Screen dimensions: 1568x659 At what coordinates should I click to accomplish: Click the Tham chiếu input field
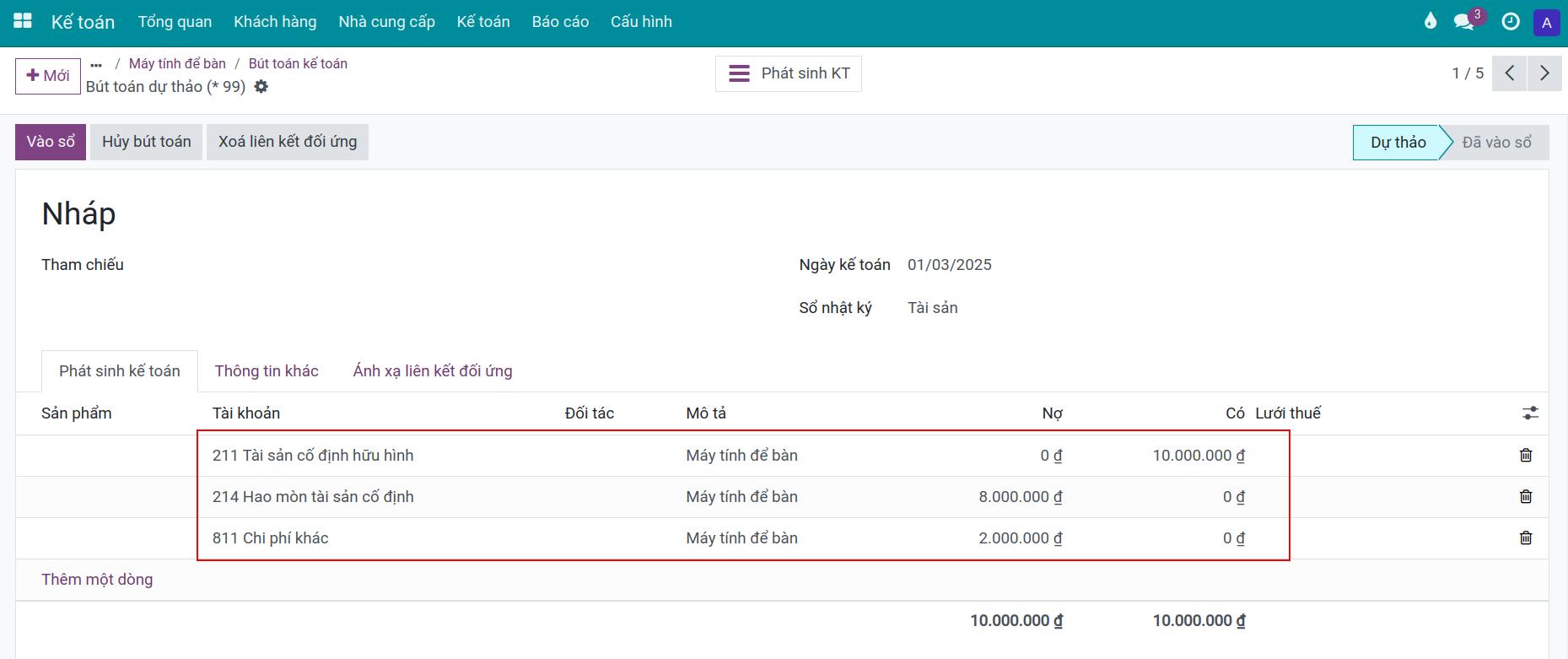pyautogui.click(x=422, y=265)
